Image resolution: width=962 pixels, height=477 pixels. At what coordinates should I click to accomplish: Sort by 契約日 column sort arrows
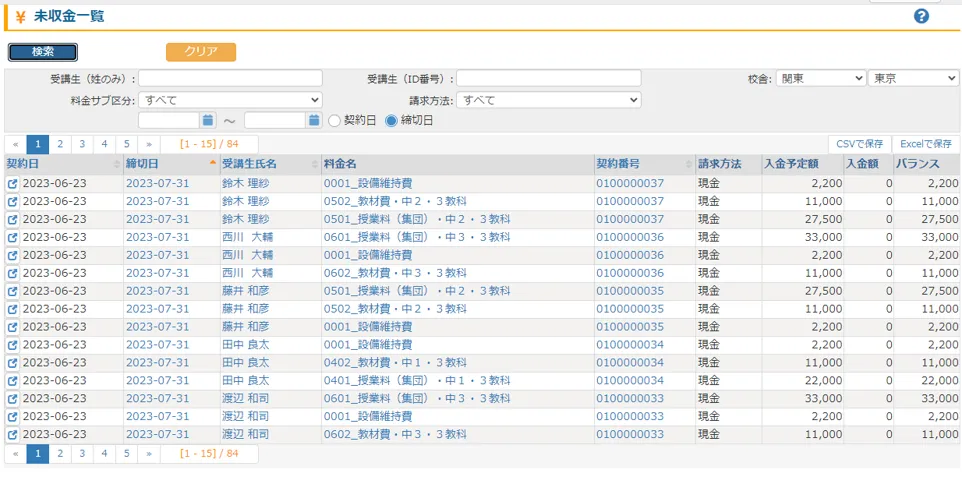click(117, 164)
